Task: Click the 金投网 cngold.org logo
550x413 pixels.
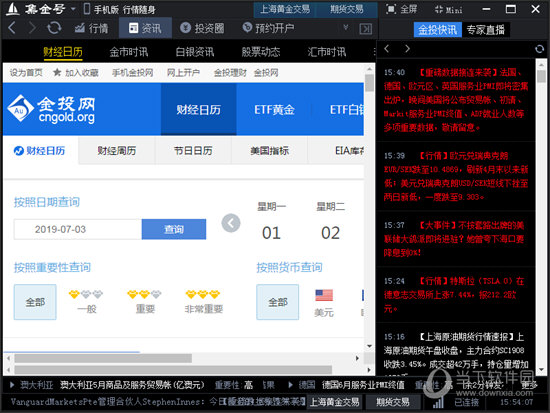Action: [x=51, y=109]
